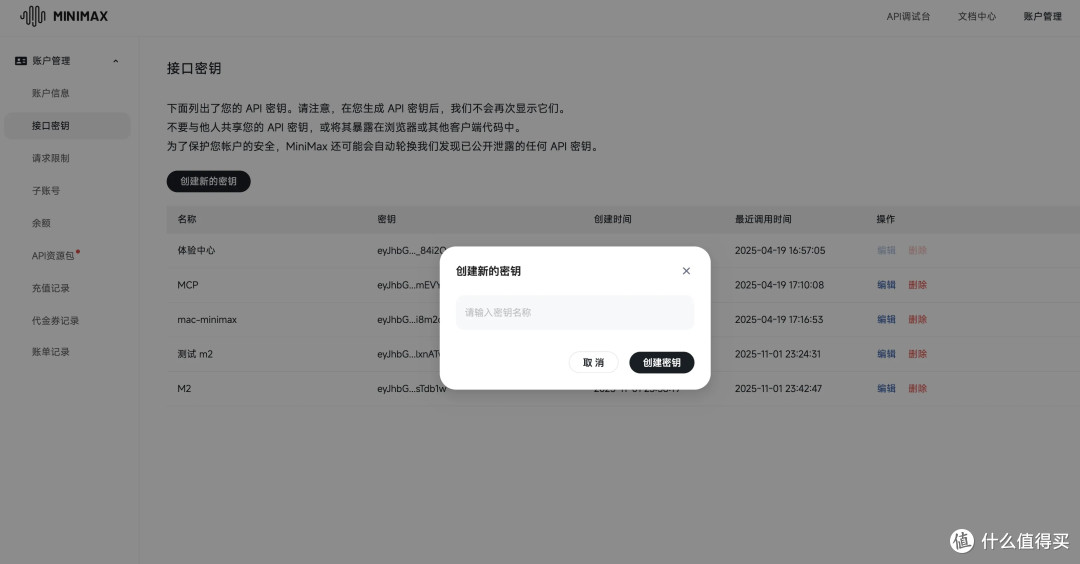Screen dimensions: 1080x564
Task: Select the MCP name cell
Action: coord(187,284)
